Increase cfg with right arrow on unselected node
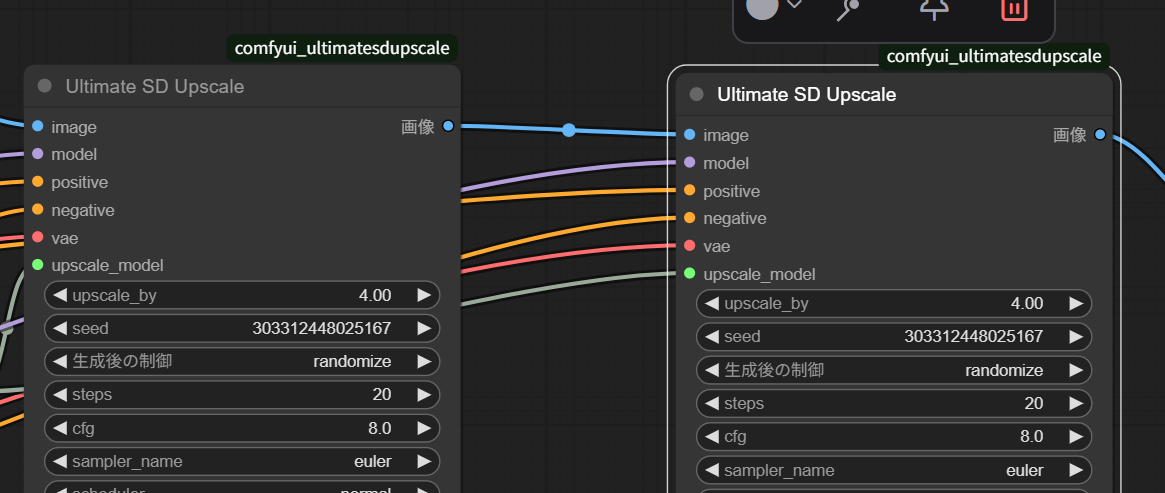Screen dimensions: 1165x493 [x=424, y=428]
